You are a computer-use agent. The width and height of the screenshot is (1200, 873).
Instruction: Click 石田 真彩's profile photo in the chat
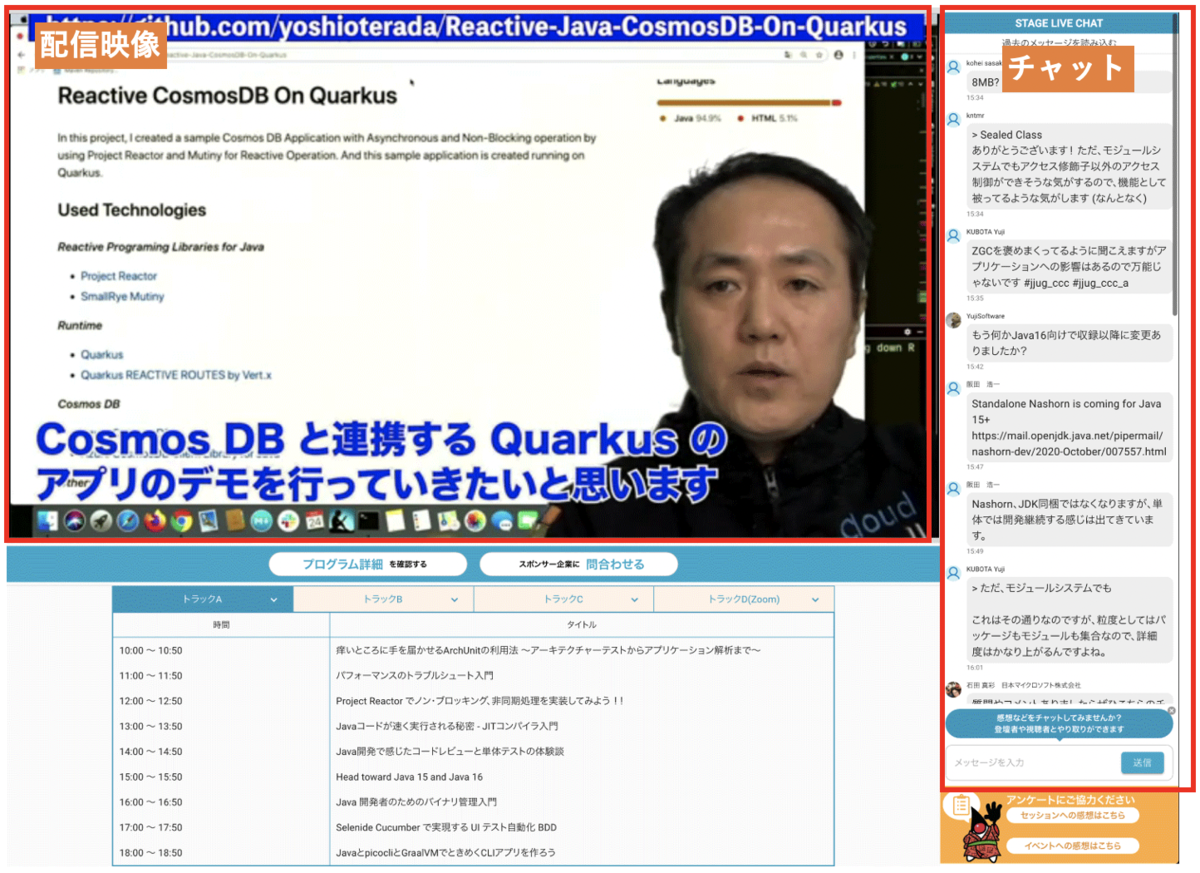coord(953,689)
